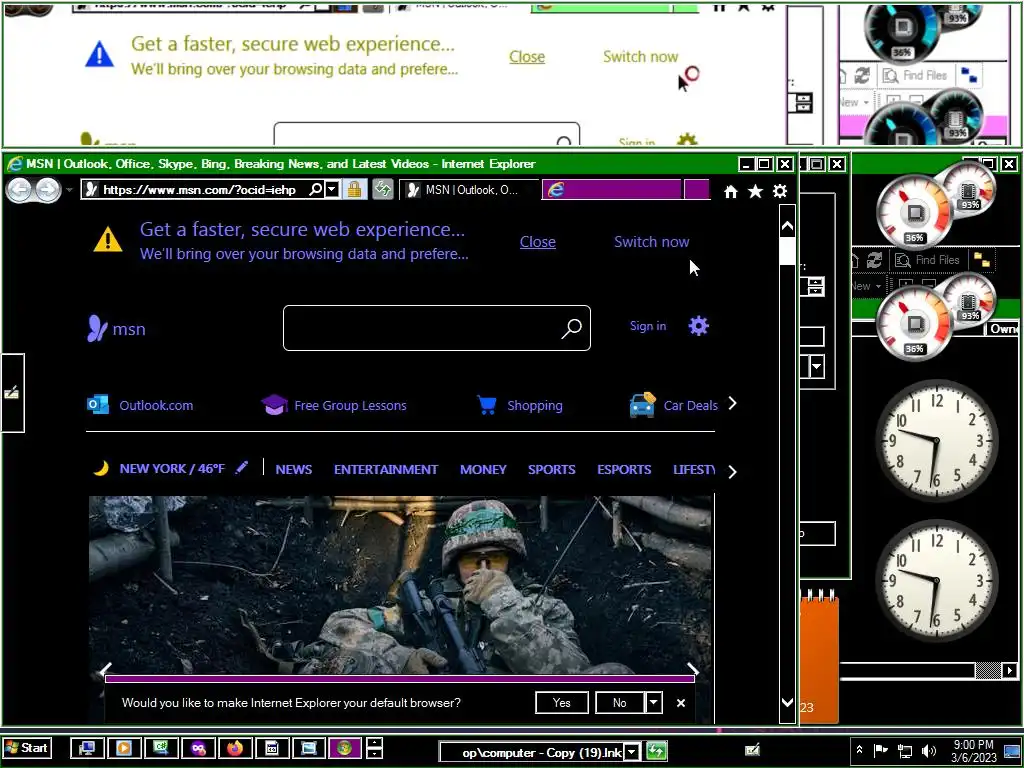Click the moon weather icon beside NEW YORK
Screen dimensions: 1024x768
click(x=101, y=468)
